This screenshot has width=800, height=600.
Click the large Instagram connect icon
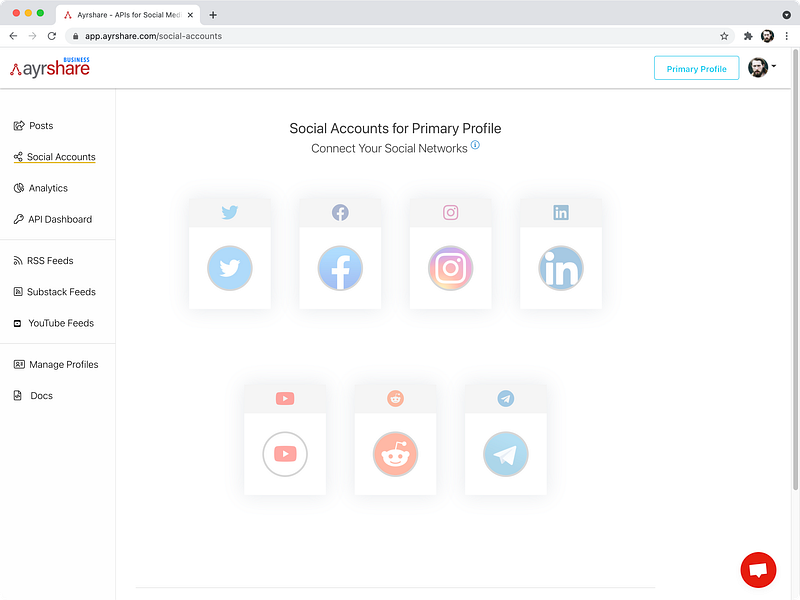451,268
